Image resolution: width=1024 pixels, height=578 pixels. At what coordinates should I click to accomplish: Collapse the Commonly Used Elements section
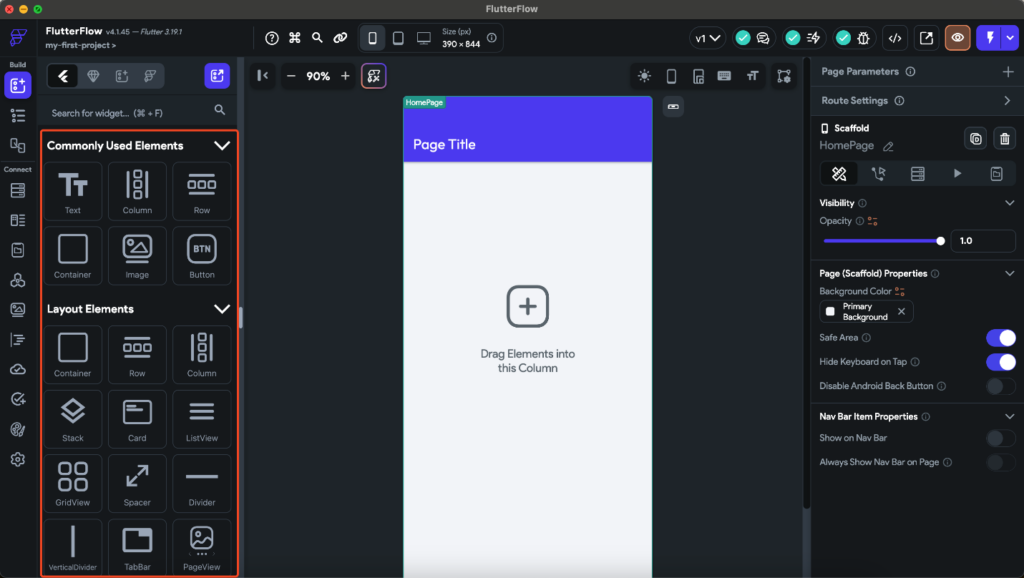click(222, 145)
